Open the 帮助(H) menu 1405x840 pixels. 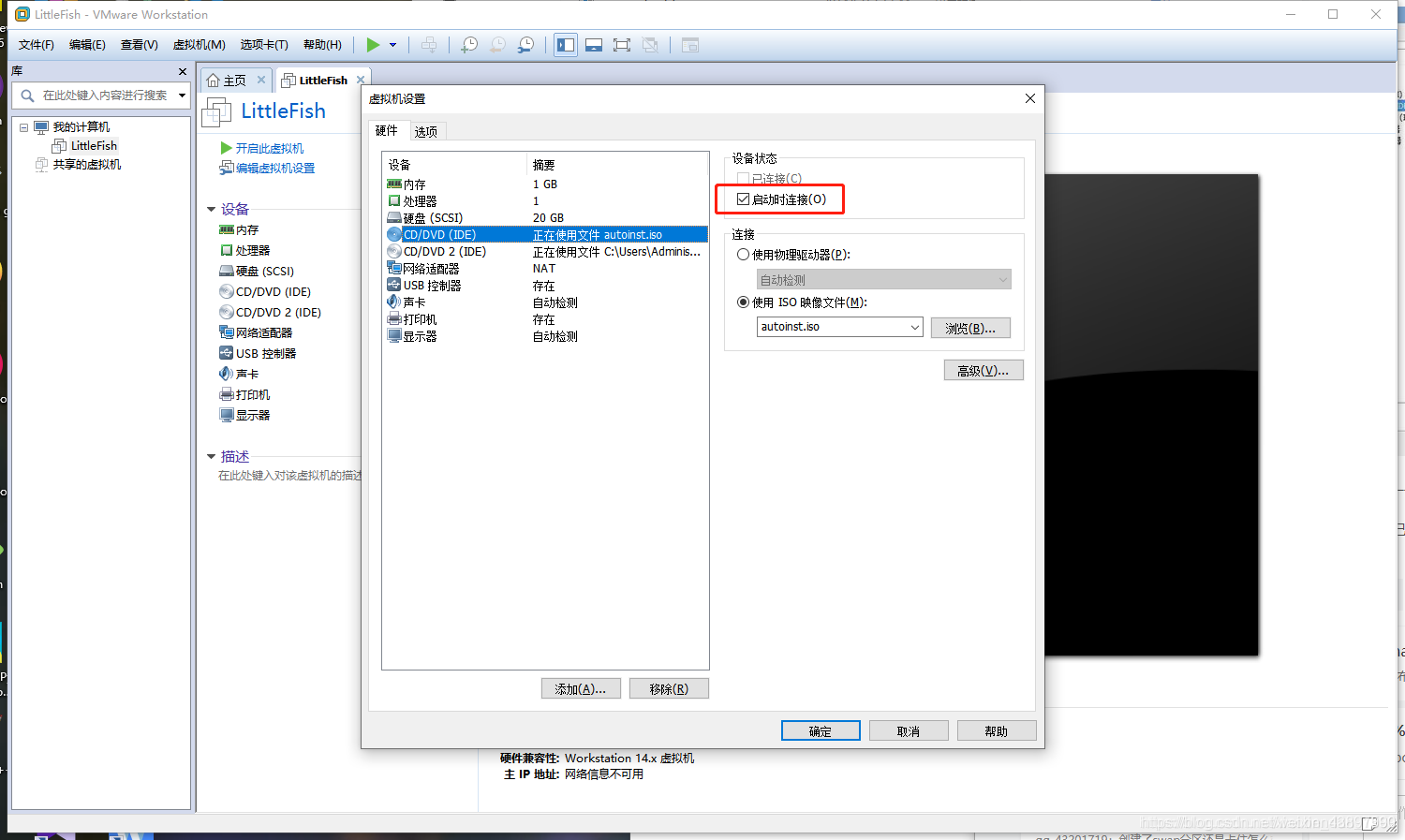tap(322, 45)
